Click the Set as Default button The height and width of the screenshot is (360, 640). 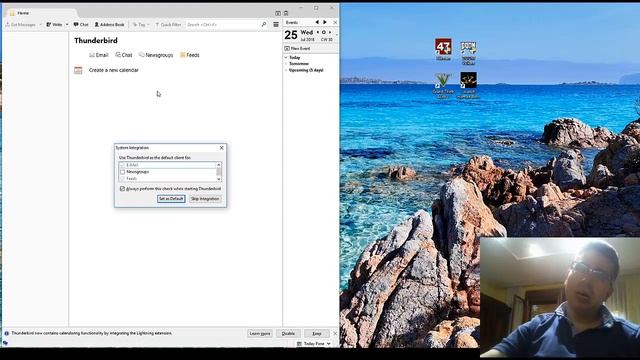(171, 199)
